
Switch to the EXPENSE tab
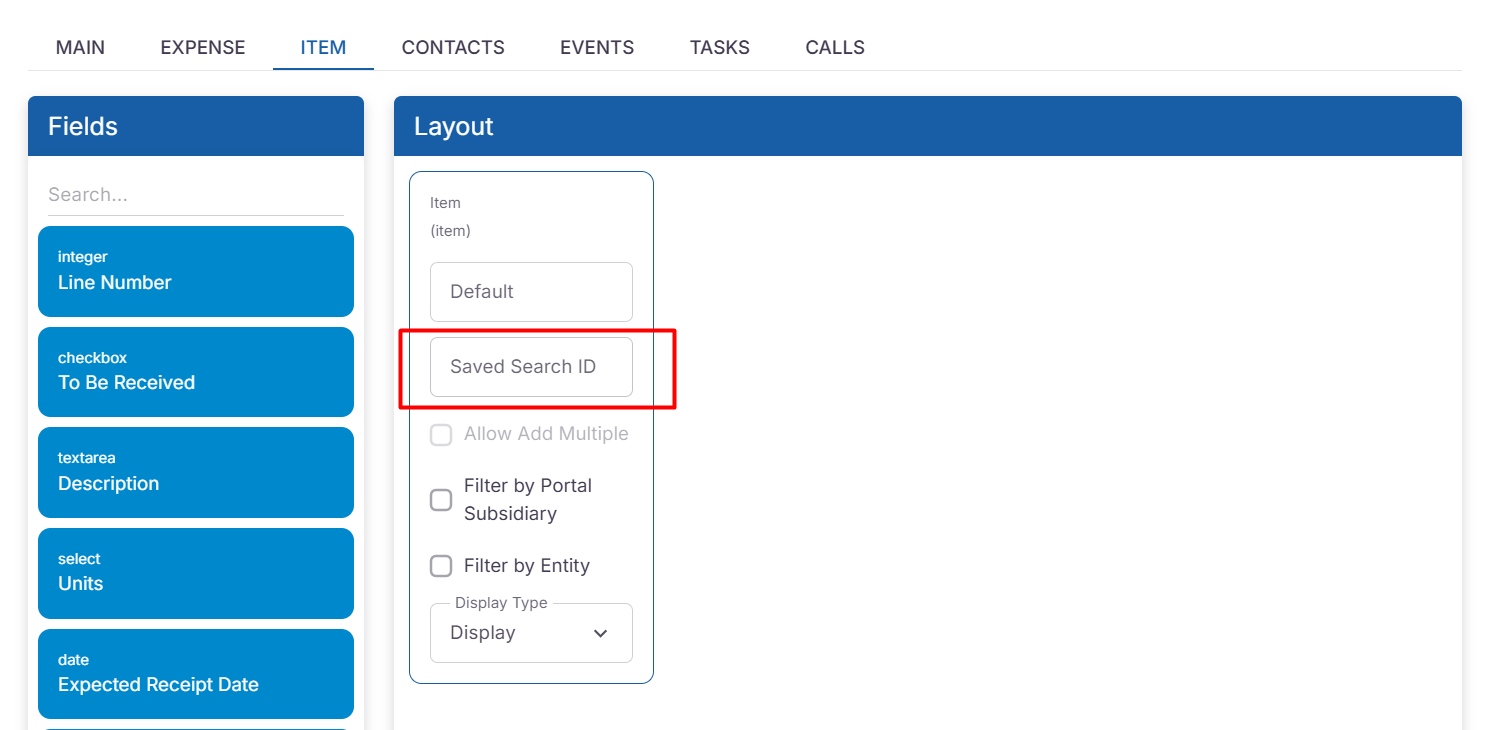point(203,47)
